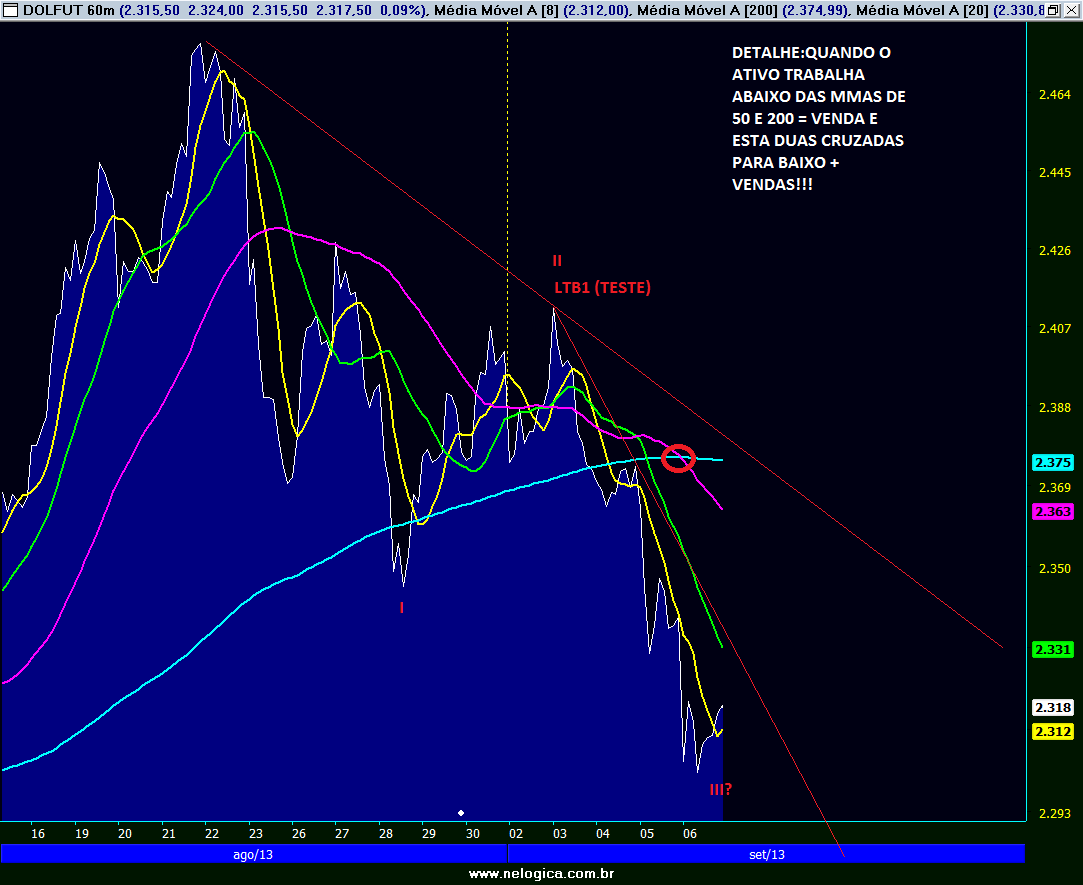Screen dimensions: 1083x885
Task: Click the date label 19 on the time axis
Action: pos(82,833)
